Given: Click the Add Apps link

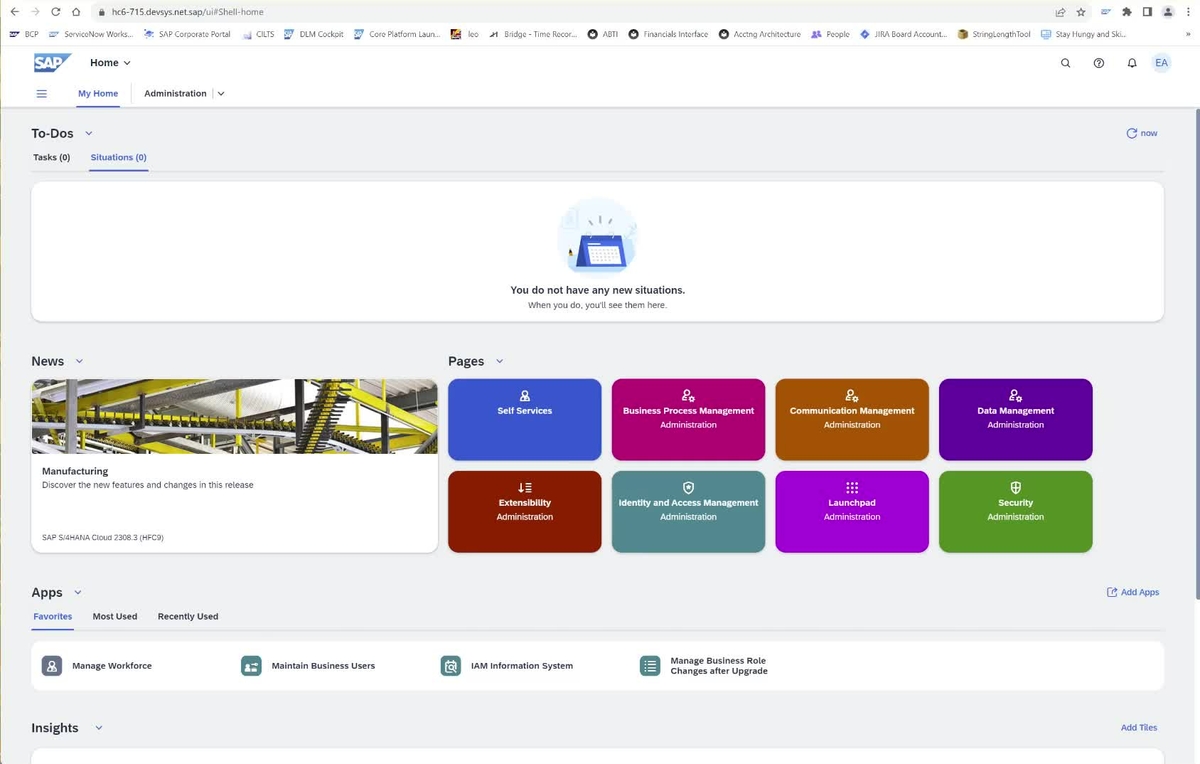Looking at the screenshot, I should [1133, 592].
